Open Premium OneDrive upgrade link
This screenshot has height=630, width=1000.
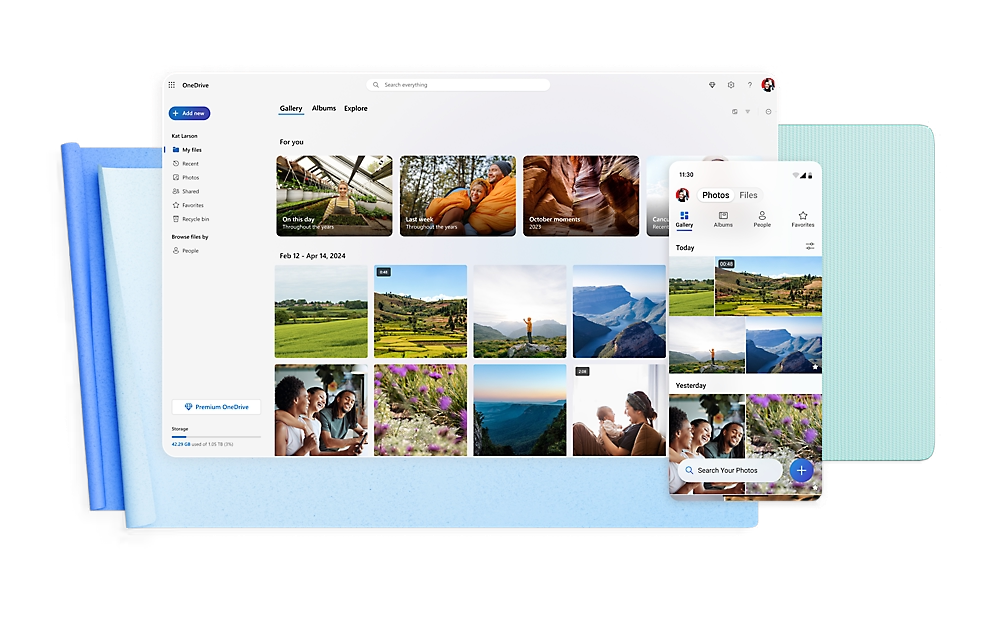click(215, 406)
